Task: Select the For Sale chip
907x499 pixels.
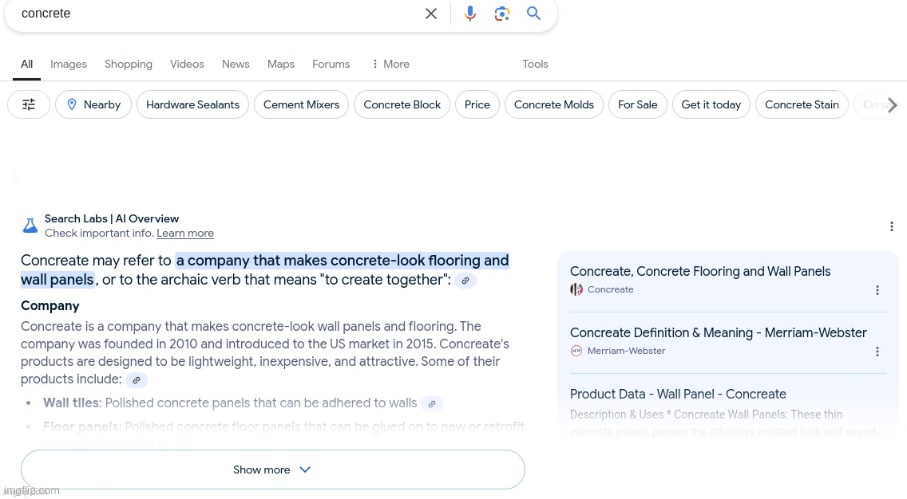Action: click(x=637, y=105)
